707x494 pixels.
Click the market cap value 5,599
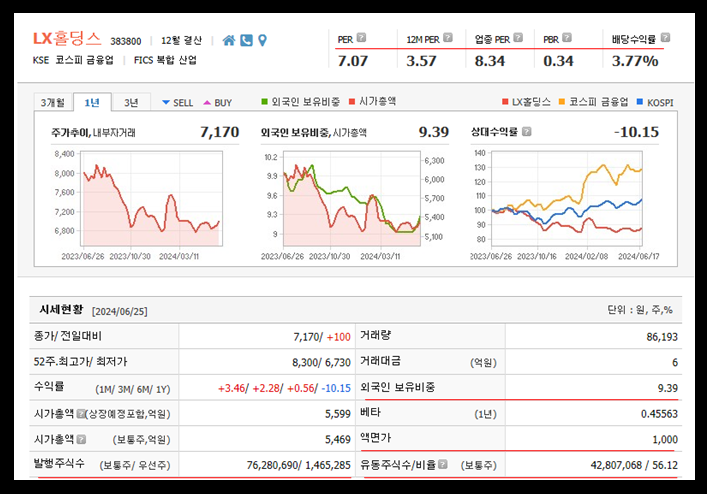[338, 414]
